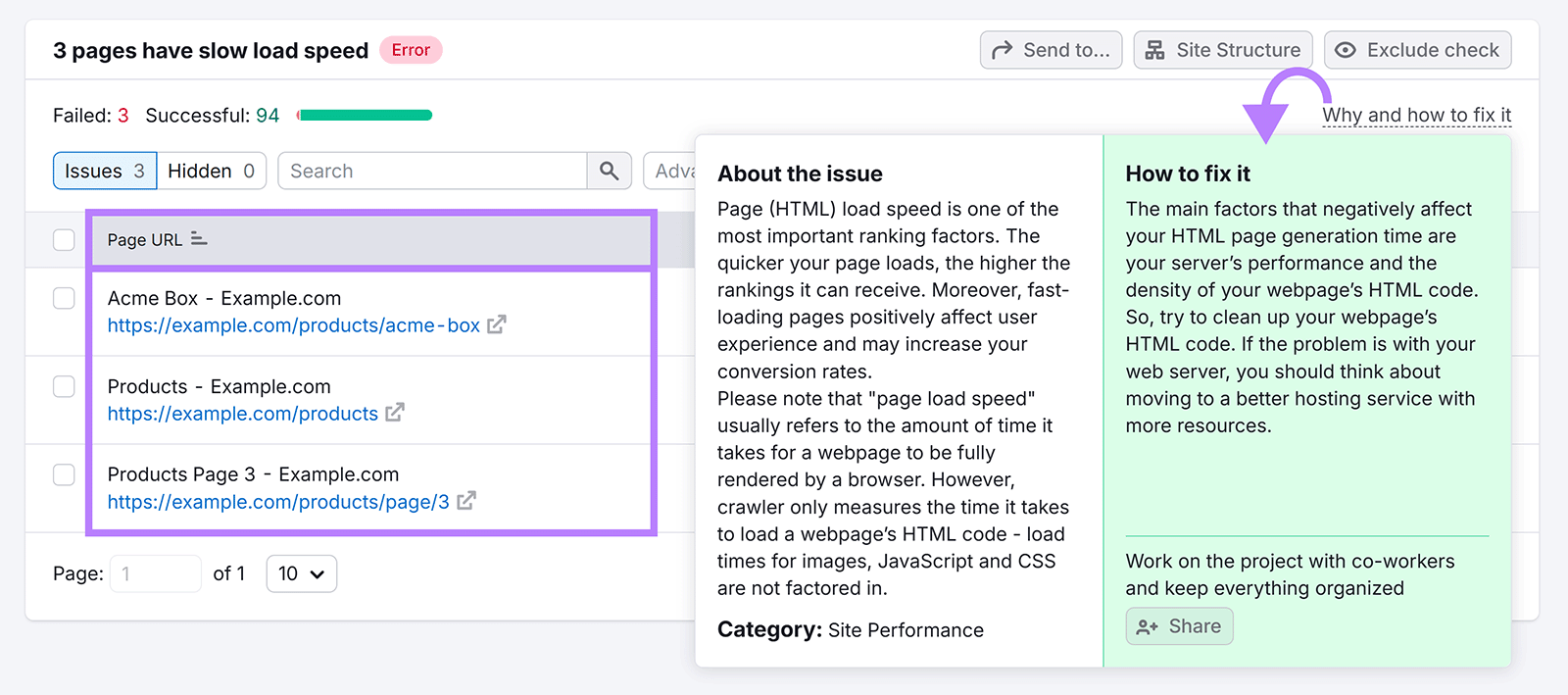The image size is (1568, 695).
Task: Focus the Search input field
Action: (x=431, y=171)
